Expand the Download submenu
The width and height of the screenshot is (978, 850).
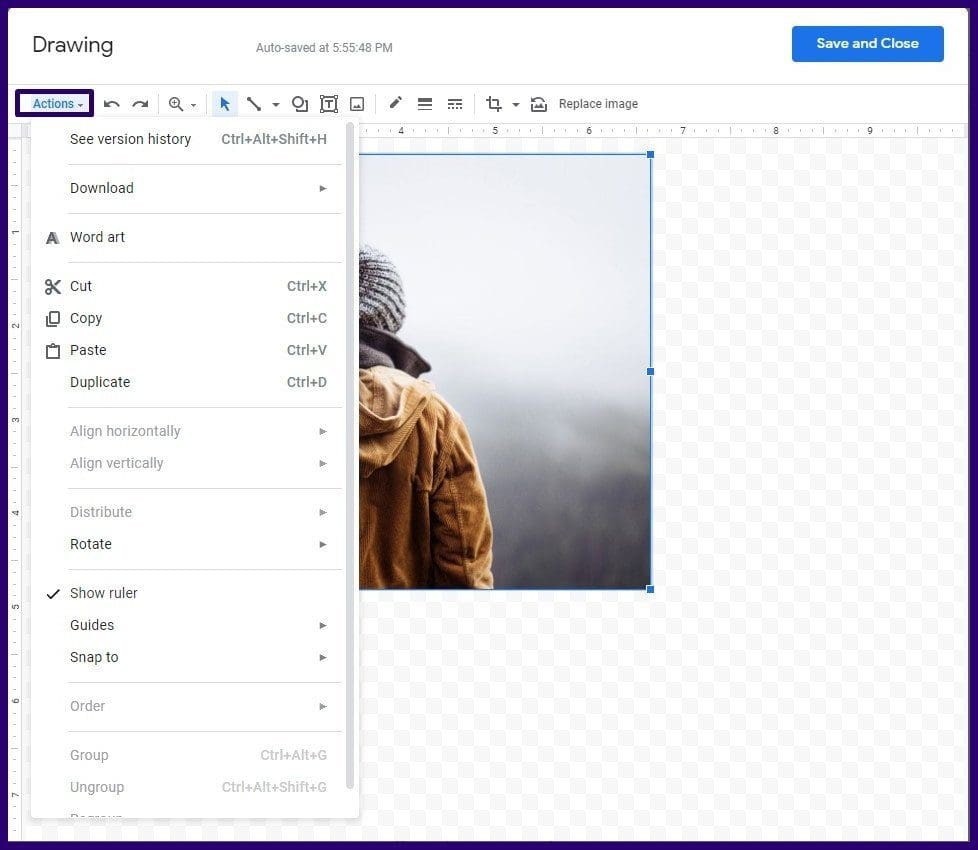pos(194,188)
